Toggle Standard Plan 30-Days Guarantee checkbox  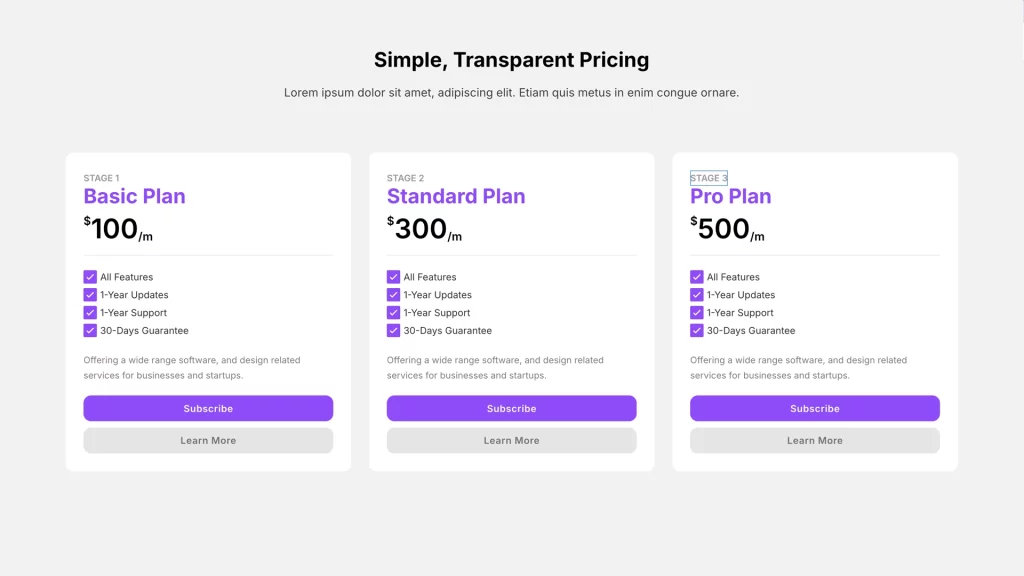point(393,331)
